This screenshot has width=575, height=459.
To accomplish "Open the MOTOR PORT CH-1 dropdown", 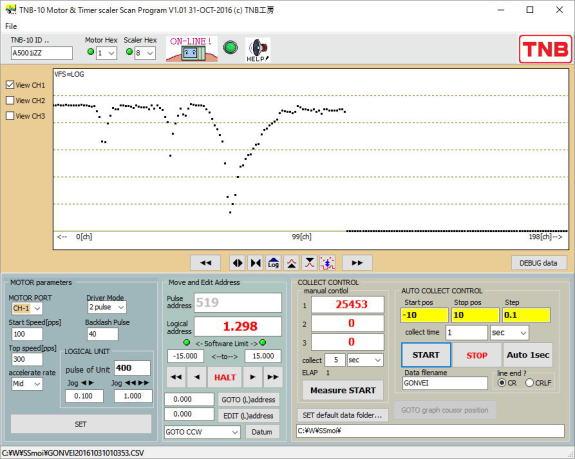I will (x=27, y=308).
